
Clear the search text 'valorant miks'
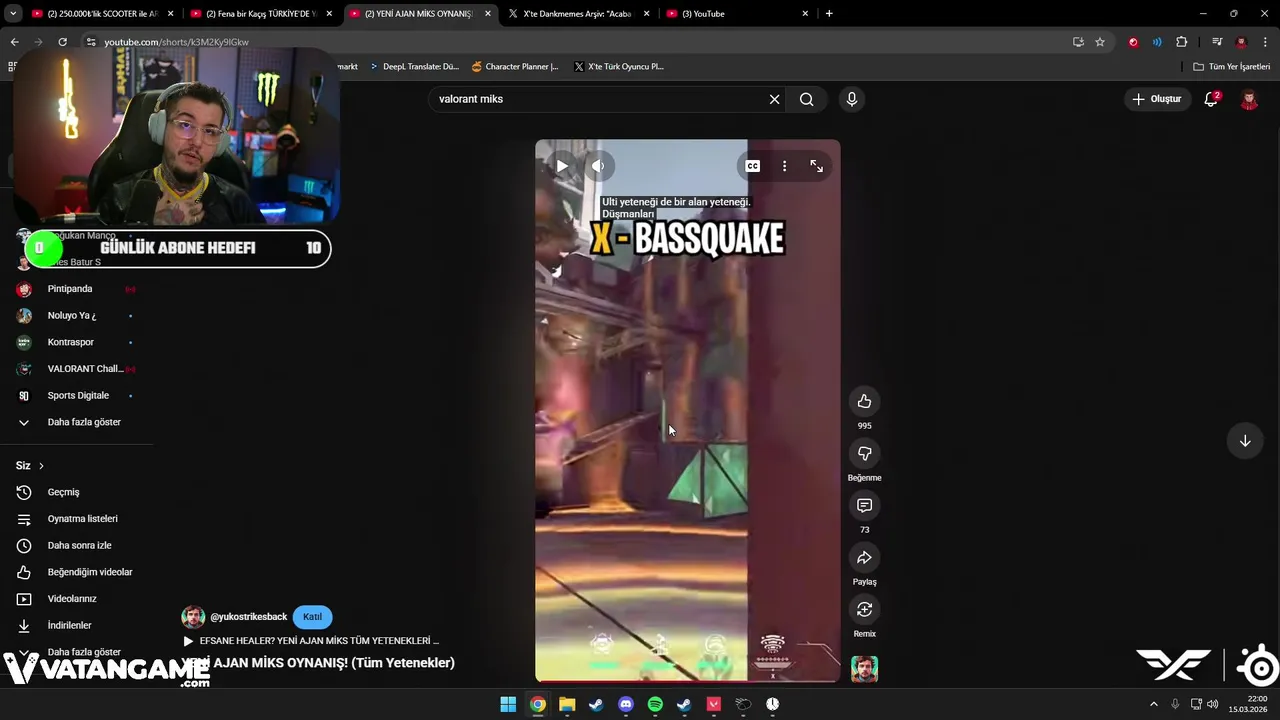774,99
